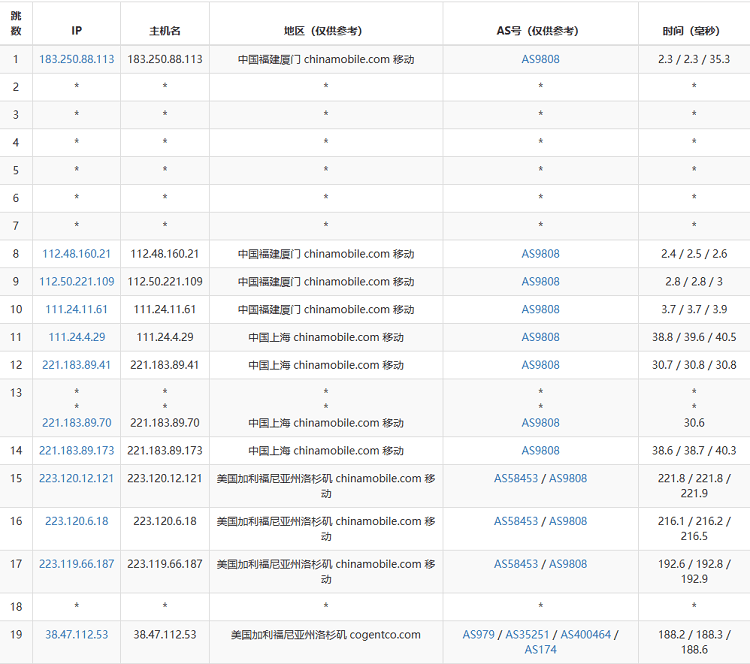Screen dimensions: 750x664
Task: Click hop number 18 cell
Action: point(16,607)
